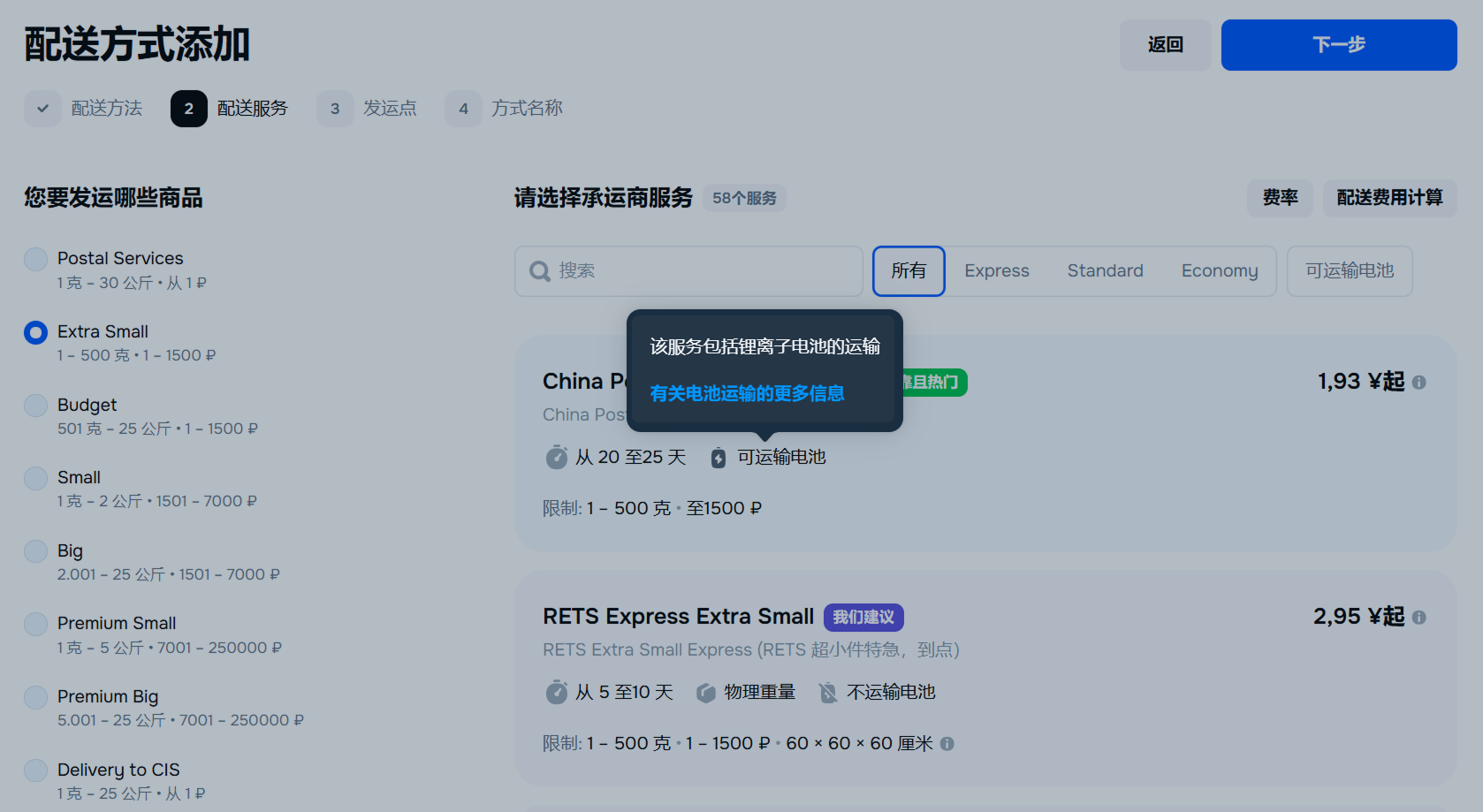Open the 有关电池运输的更多信息 link
The width and height of the screenshot is (1483, 812).
pos(747,393)
